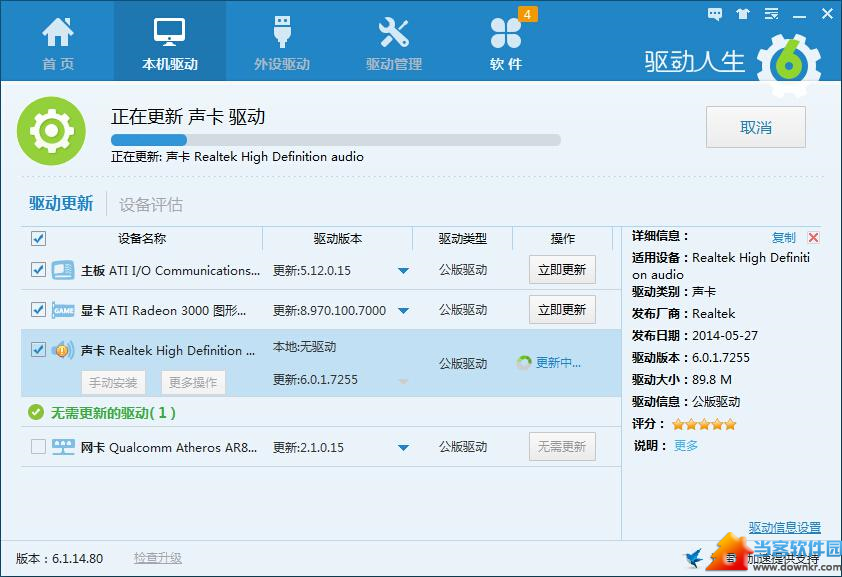Close the 详细信息 panel with red X
Image resolution: width=842 pixels, height=577 pixels.
813,237
